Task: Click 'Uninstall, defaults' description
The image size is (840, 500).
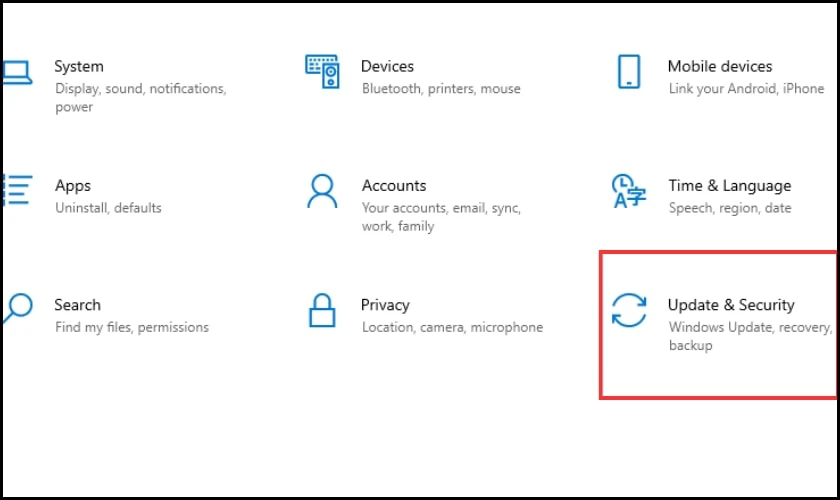Action: tap(108, 207)
